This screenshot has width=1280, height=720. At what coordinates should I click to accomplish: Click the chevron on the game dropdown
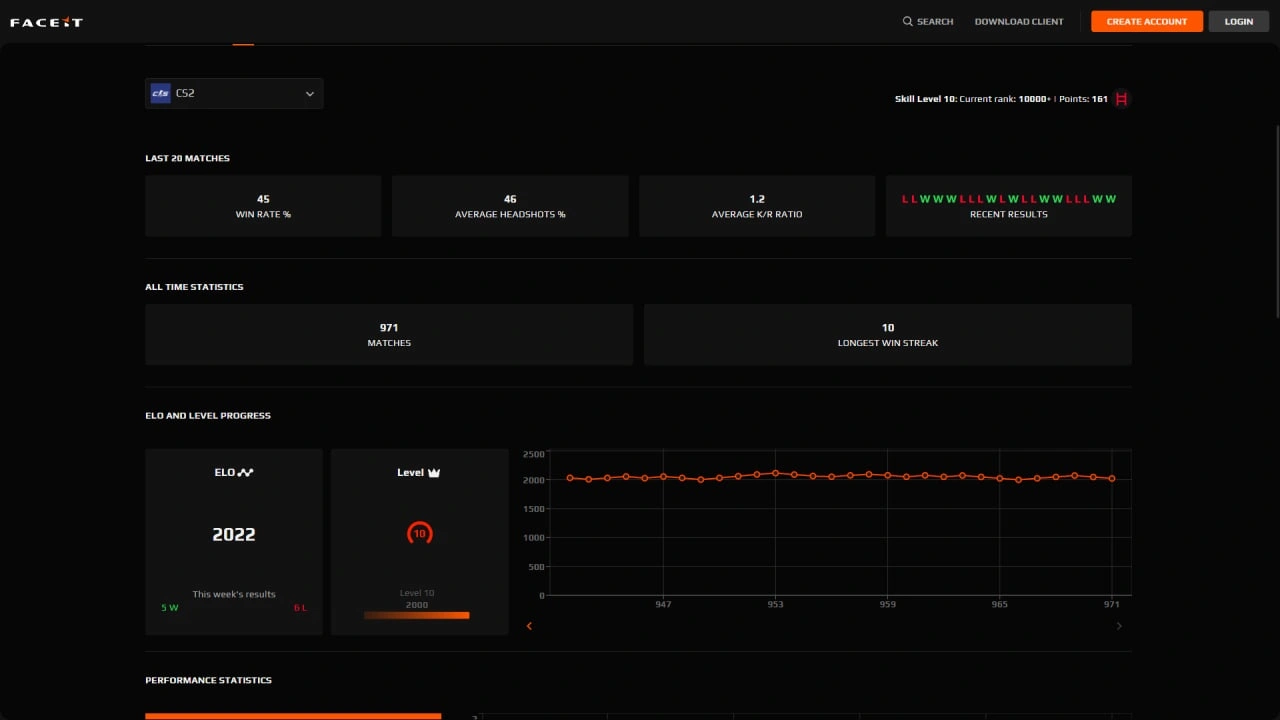pos(309,94)
